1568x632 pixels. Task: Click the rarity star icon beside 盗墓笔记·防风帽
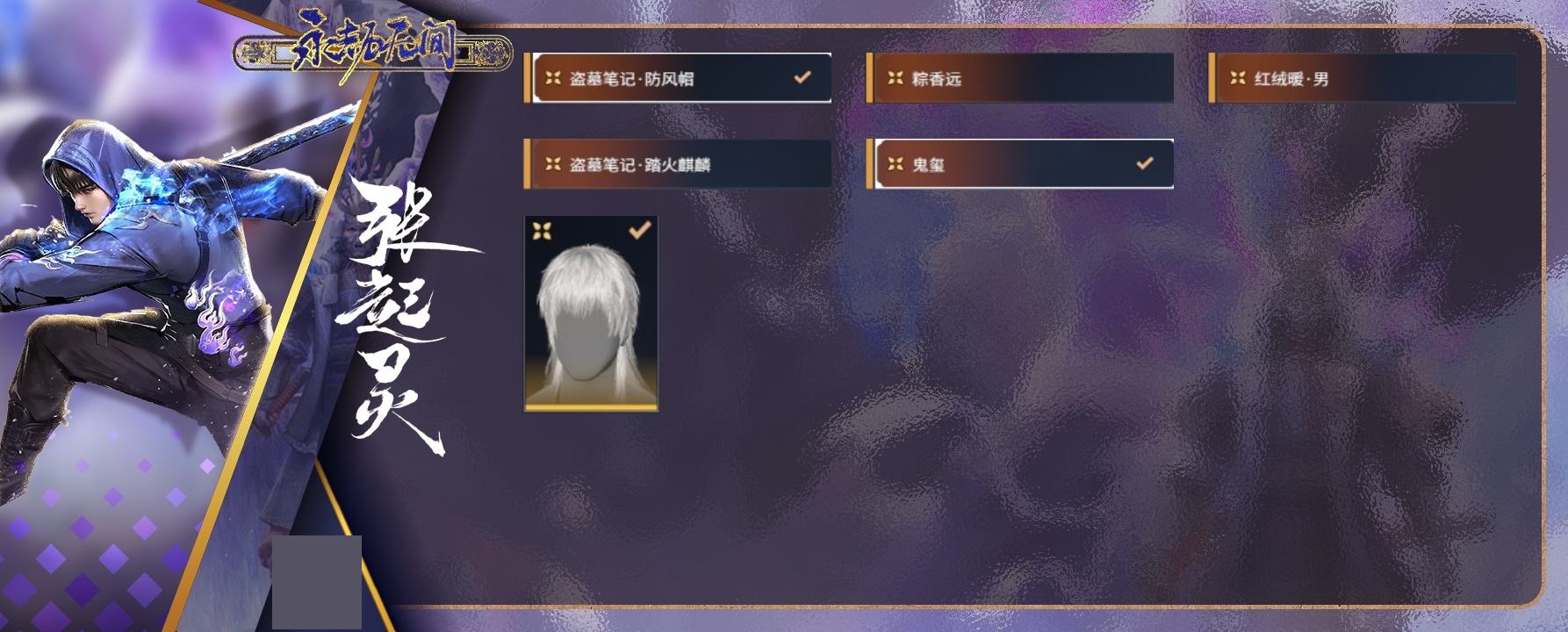tap(552, 78)
